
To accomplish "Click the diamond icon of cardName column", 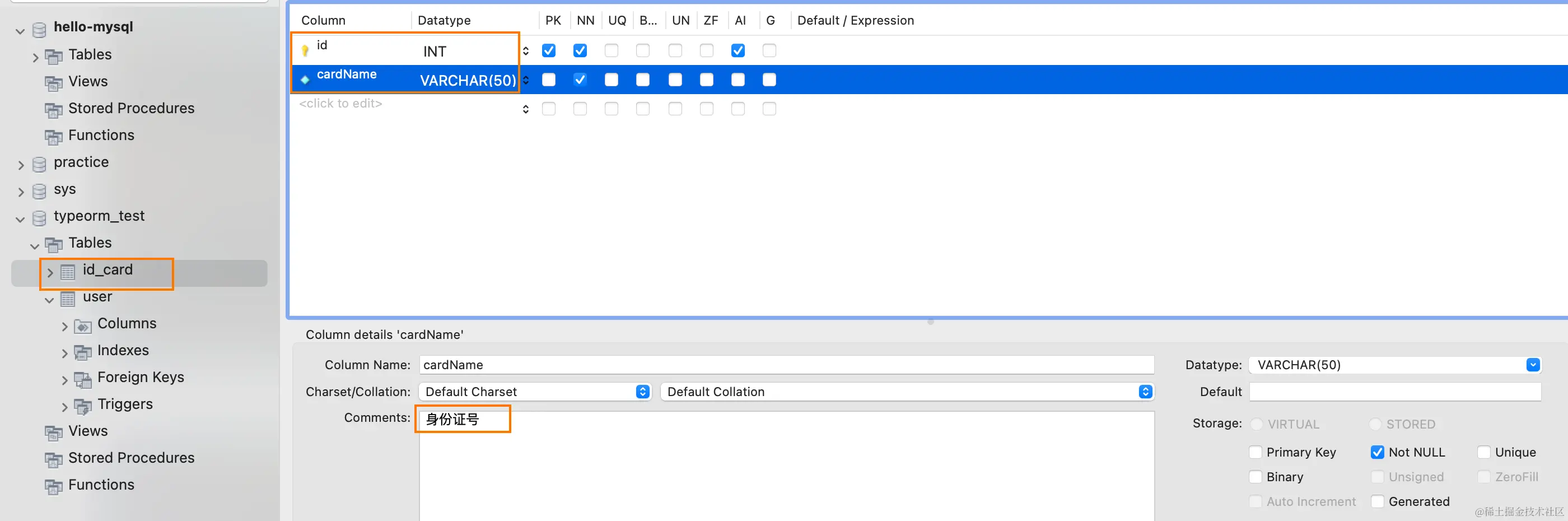I will 305,80.
